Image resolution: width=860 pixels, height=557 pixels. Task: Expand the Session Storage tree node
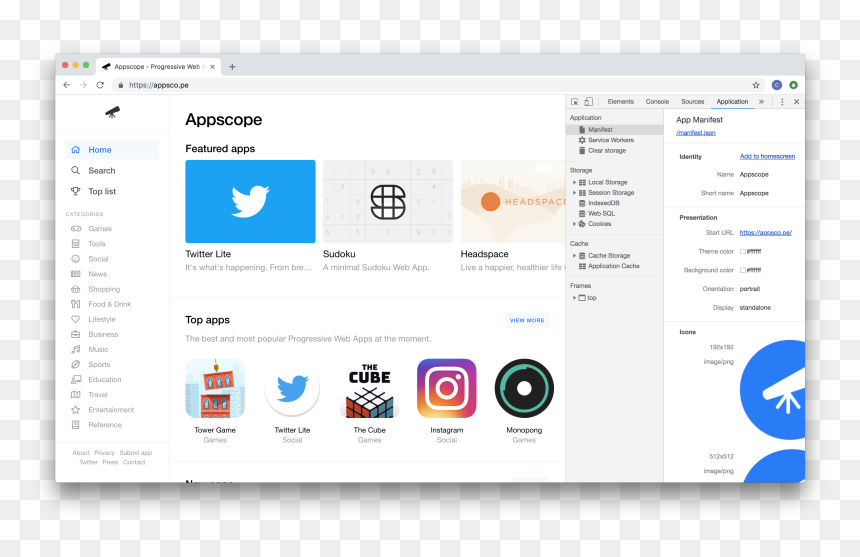tap(574, 193)
